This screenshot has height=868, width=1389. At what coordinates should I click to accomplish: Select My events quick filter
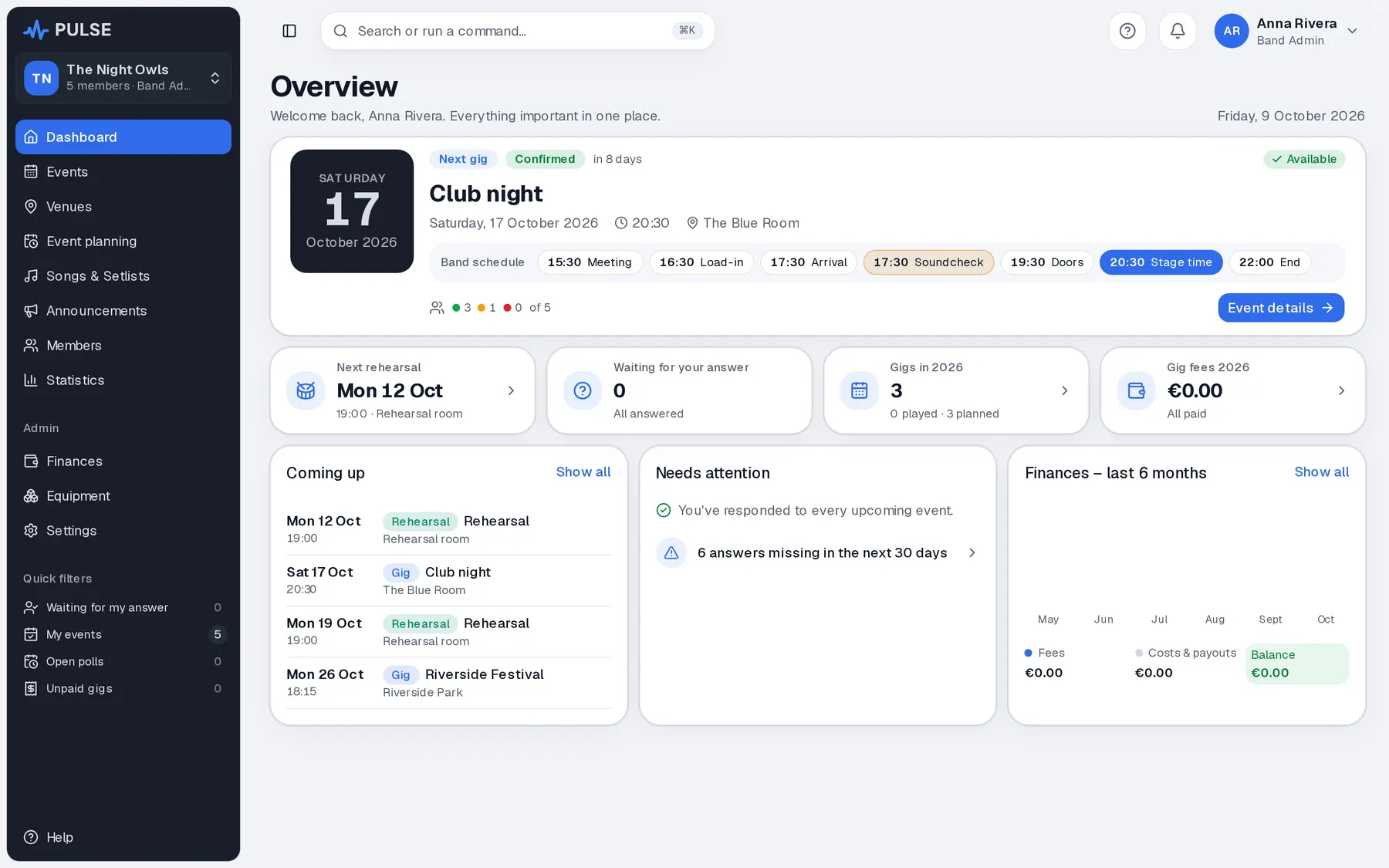123,634
